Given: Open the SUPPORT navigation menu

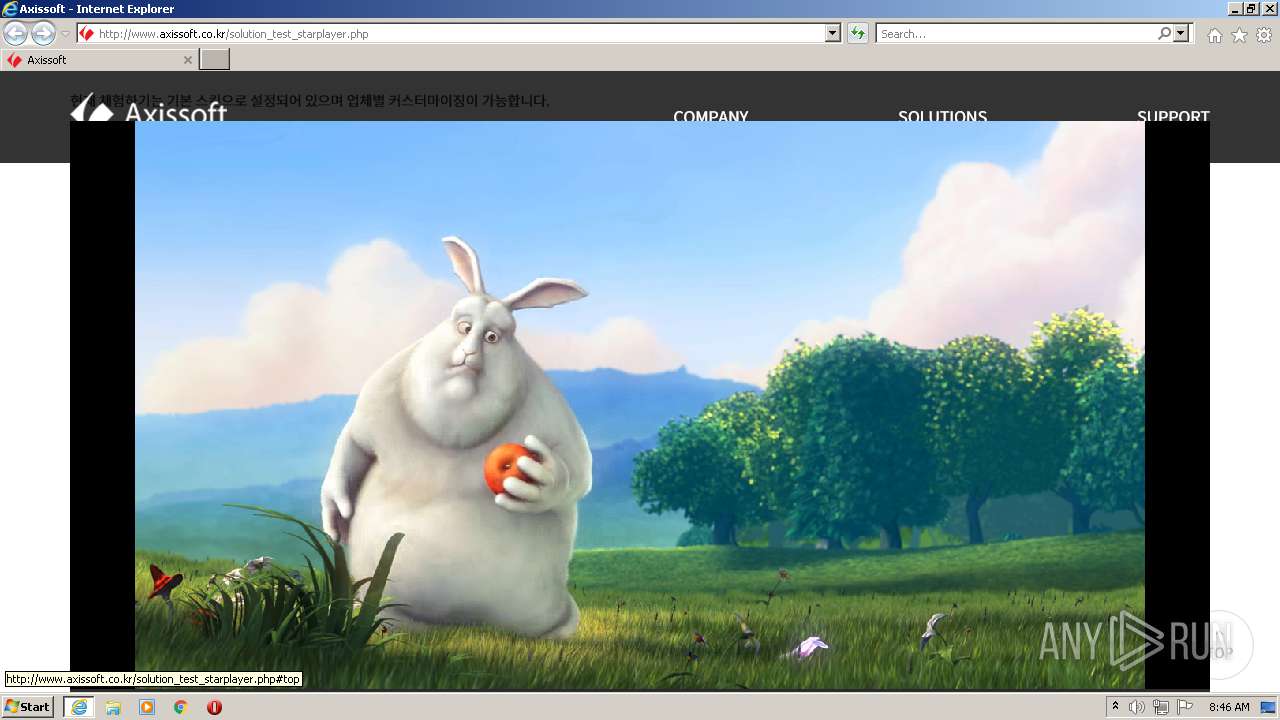Looking at the screenshot, I should click(x=1173, y=116).
